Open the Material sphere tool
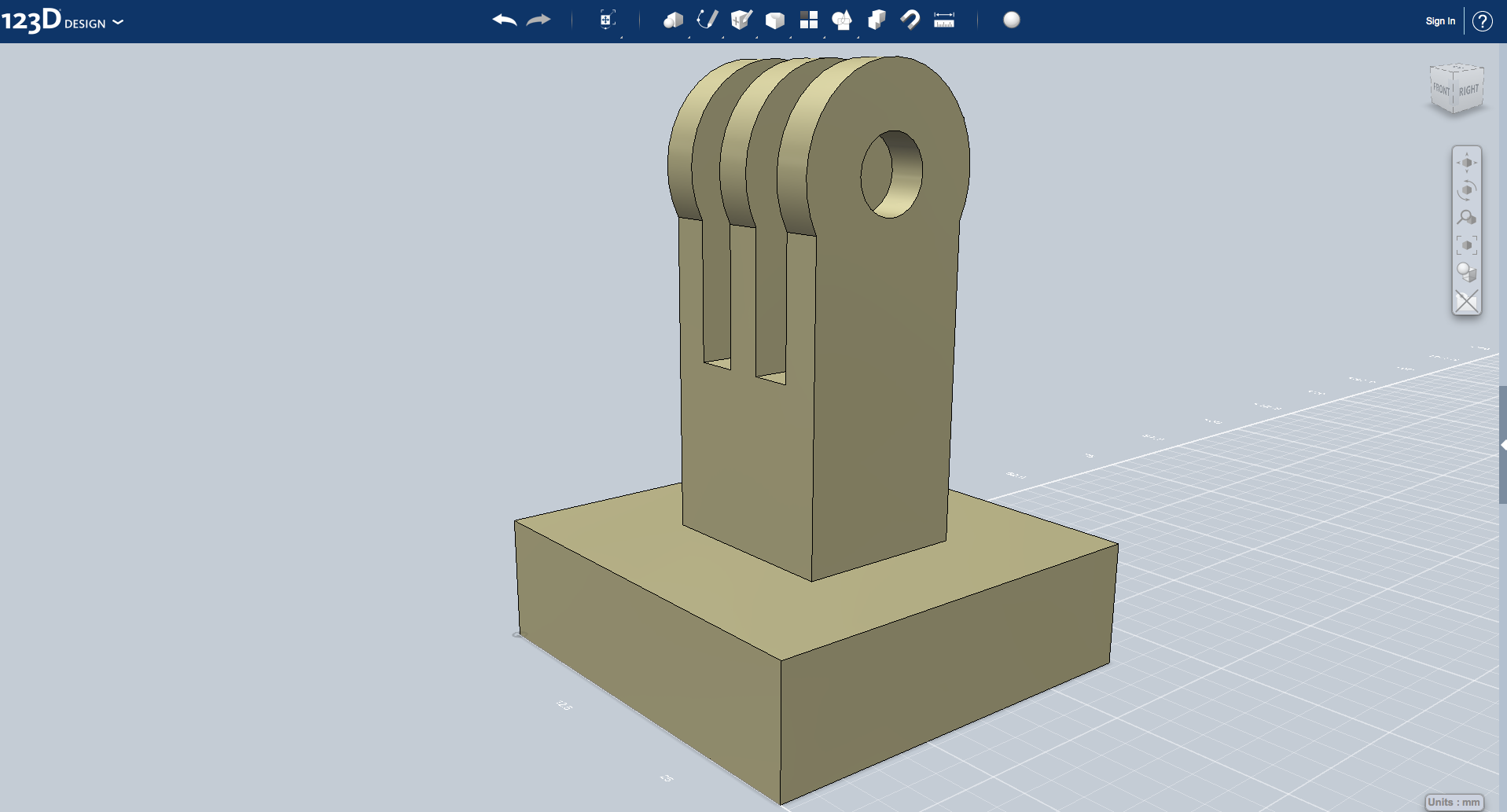Screen dimensions: 1507x812 click(x=1012, y=20)
